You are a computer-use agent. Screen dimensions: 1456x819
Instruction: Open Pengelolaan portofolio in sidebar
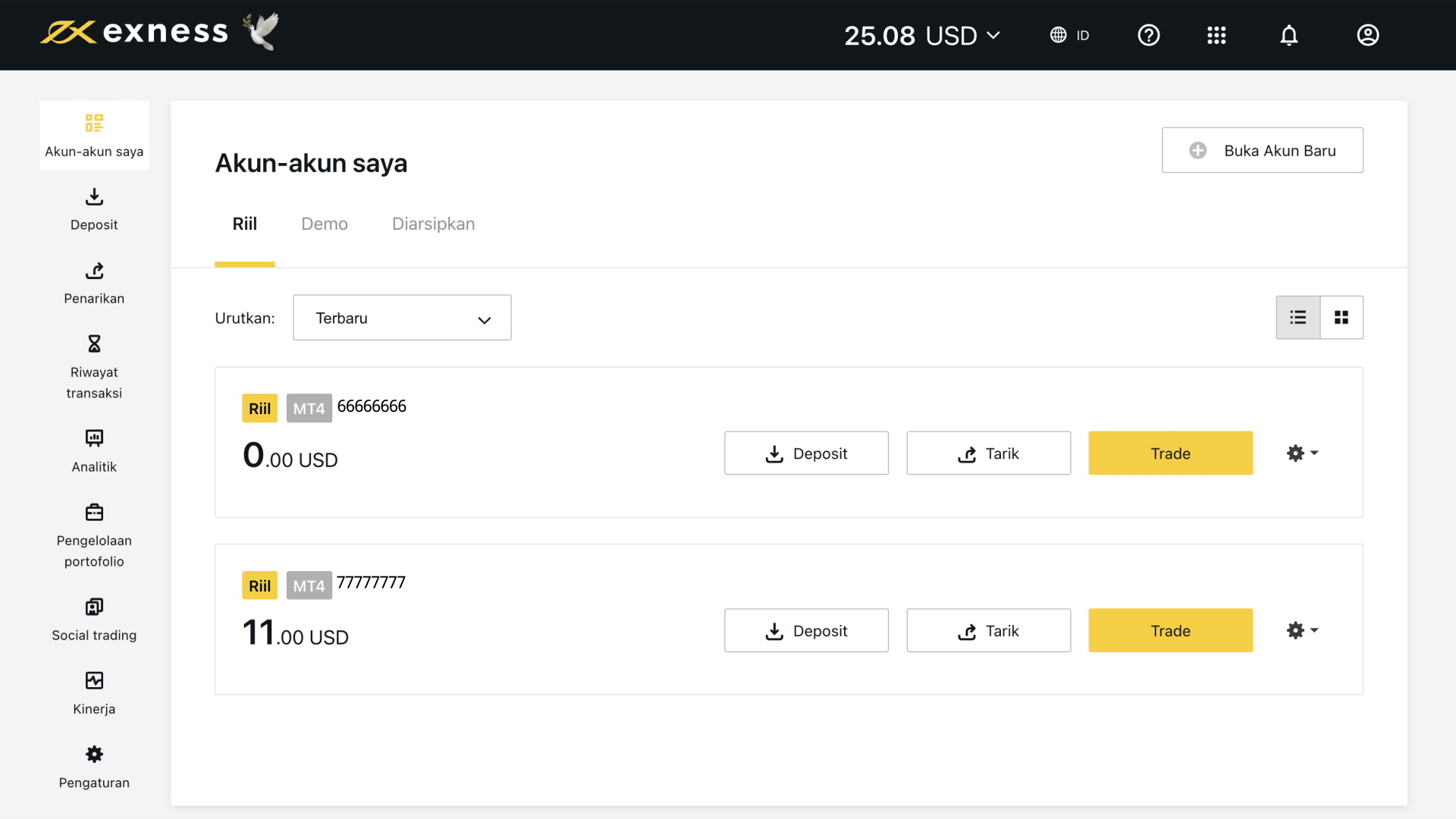(x=94, y=535)
